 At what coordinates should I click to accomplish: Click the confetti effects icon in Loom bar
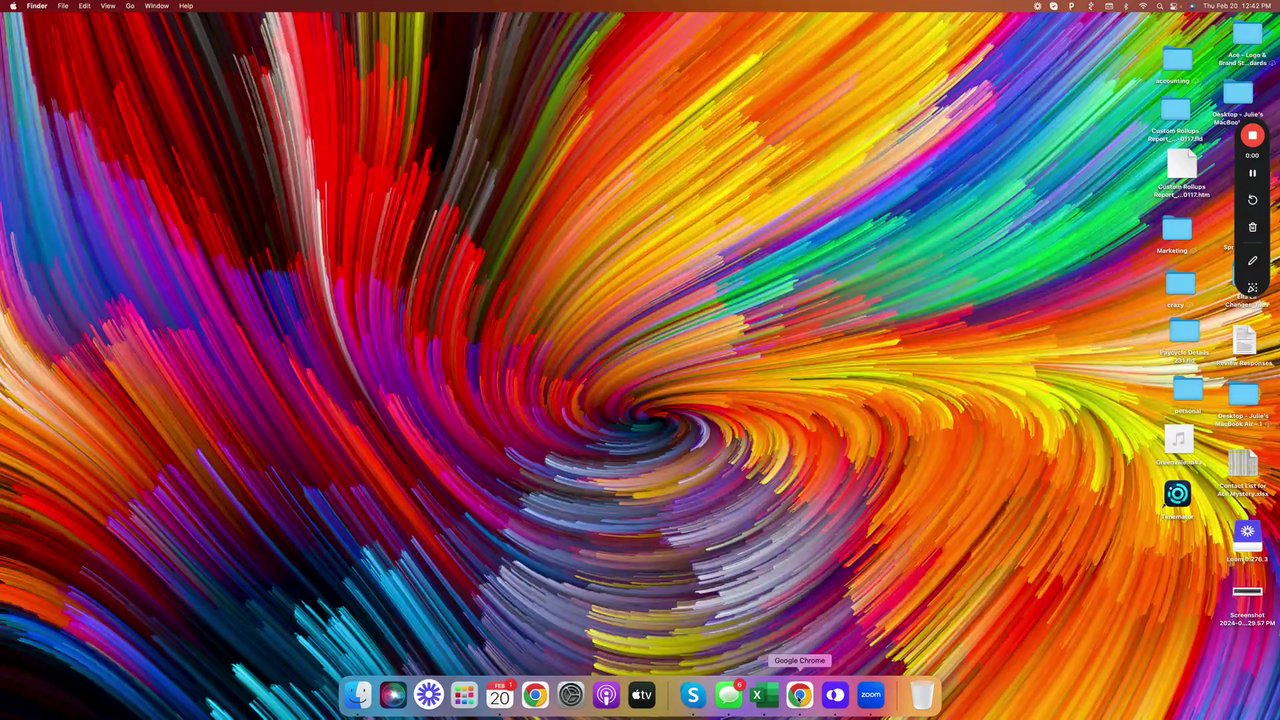tap(1252, 288)
